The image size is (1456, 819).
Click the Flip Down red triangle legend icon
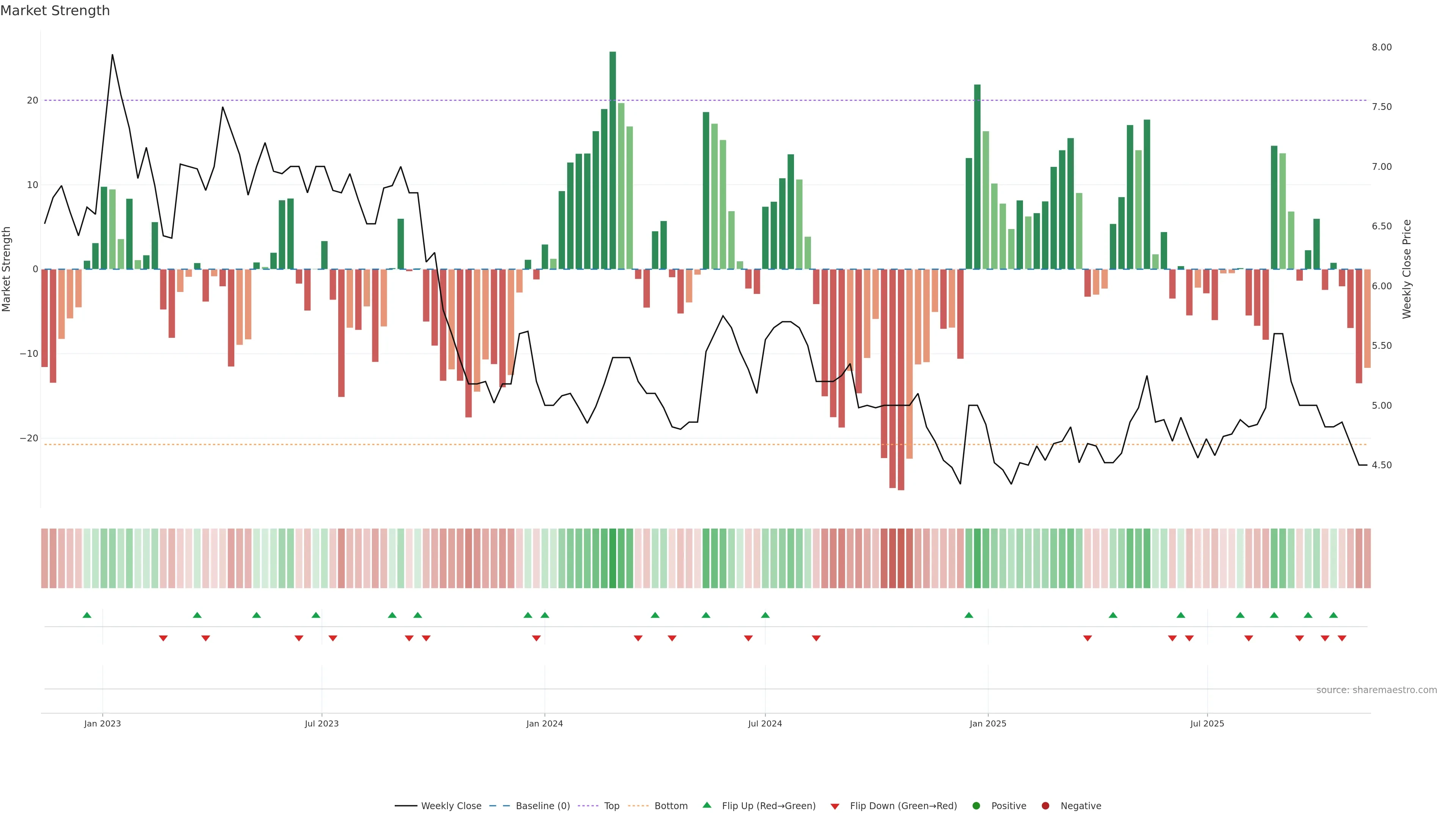coord(835,806)
